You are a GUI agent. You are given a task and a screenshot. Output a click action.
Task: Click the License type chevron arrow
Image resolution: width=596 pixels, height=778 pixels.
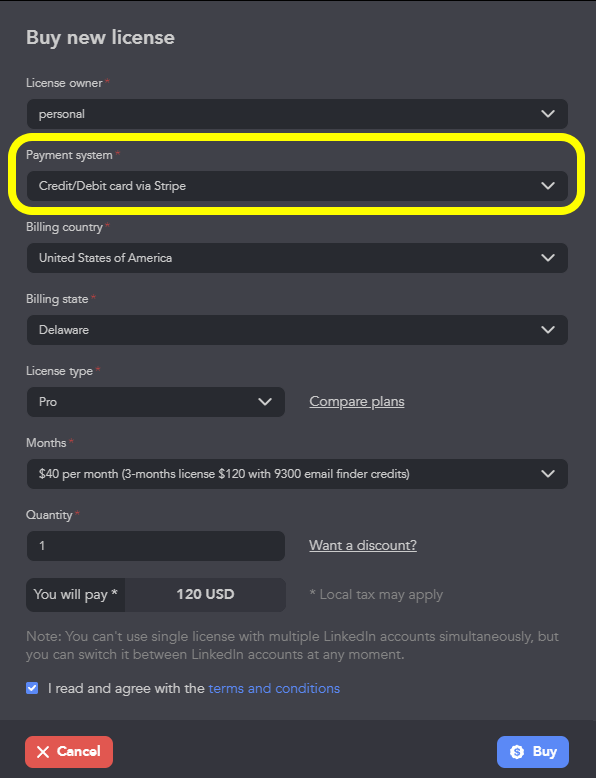(x=265, y=401)
